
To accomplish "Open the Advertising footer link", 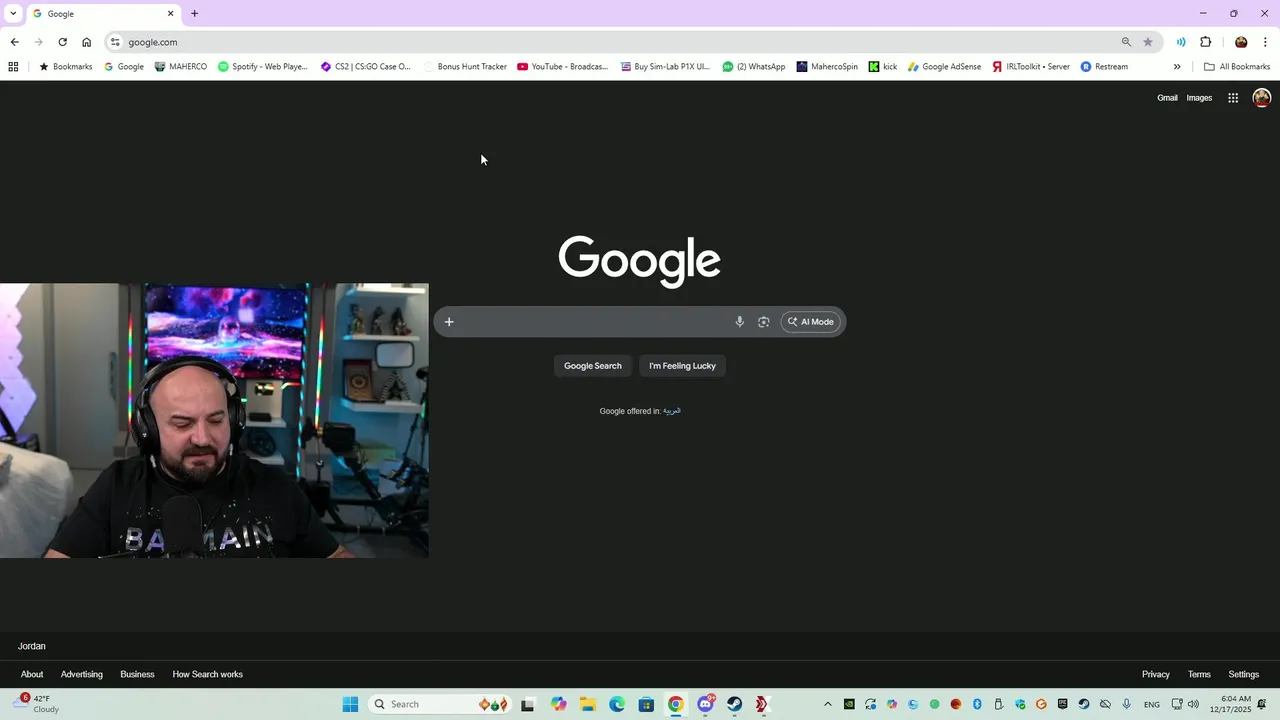I will point(82,674).
